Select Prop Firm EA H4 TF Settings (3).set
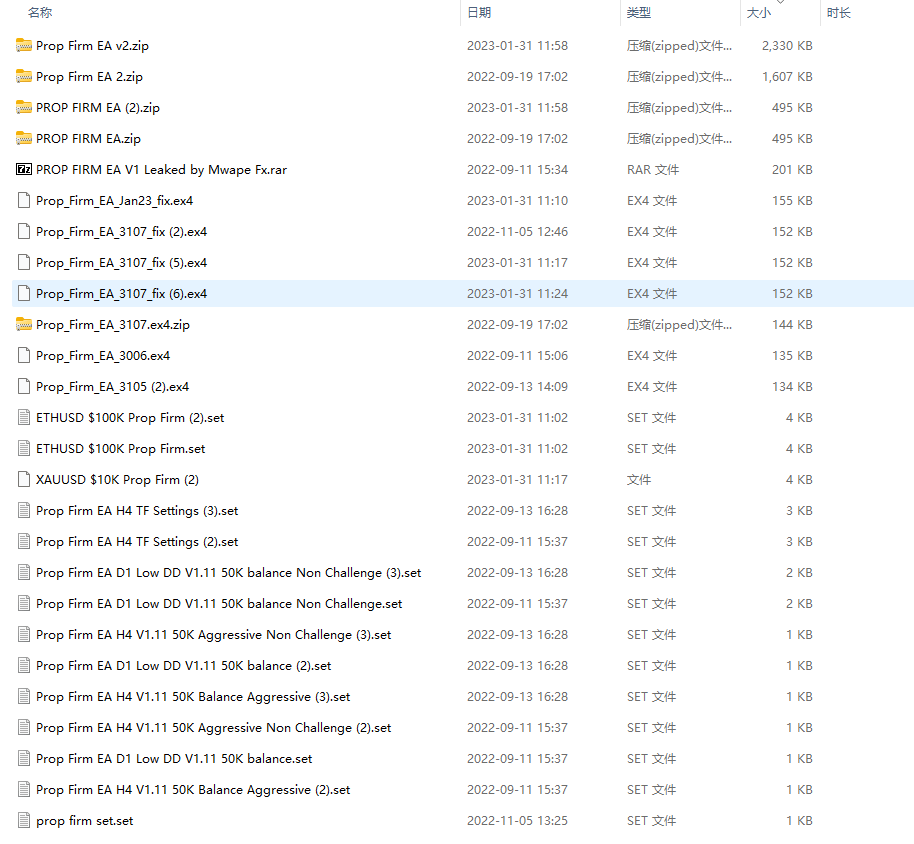914x844 pixels. coord(137,510)
